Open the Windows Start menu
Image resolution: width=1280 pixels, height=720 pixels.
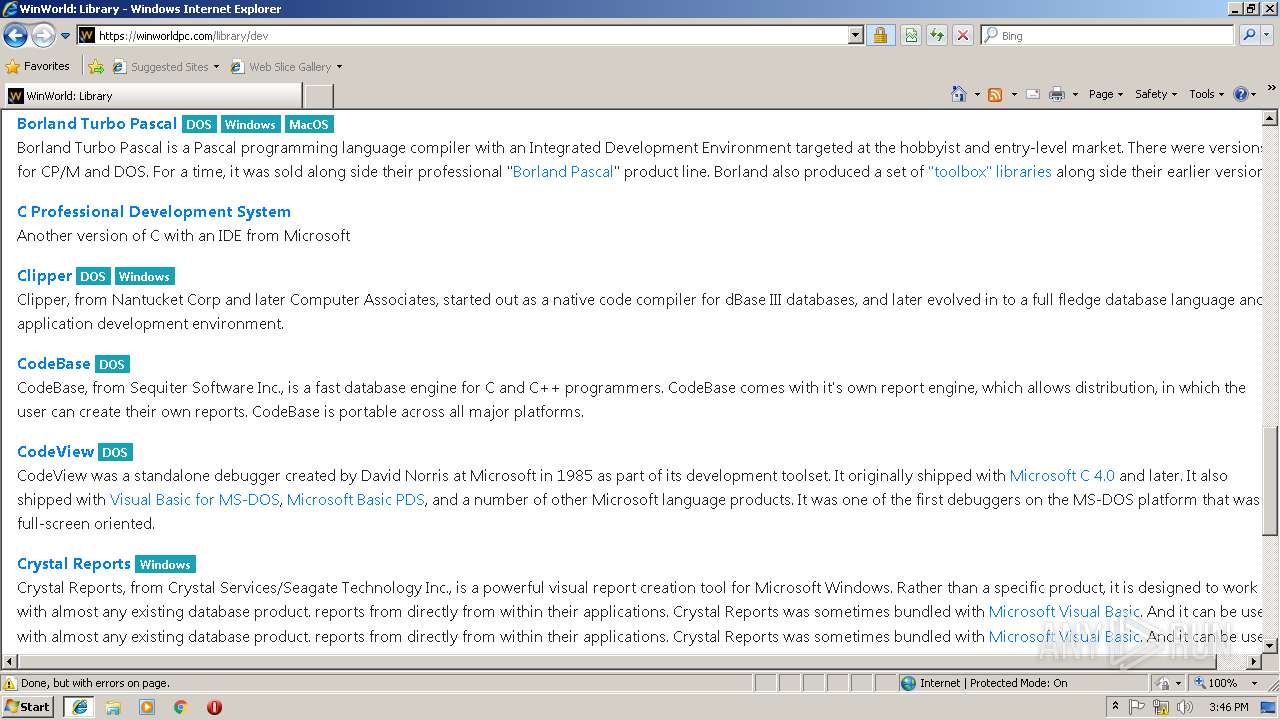28,706
